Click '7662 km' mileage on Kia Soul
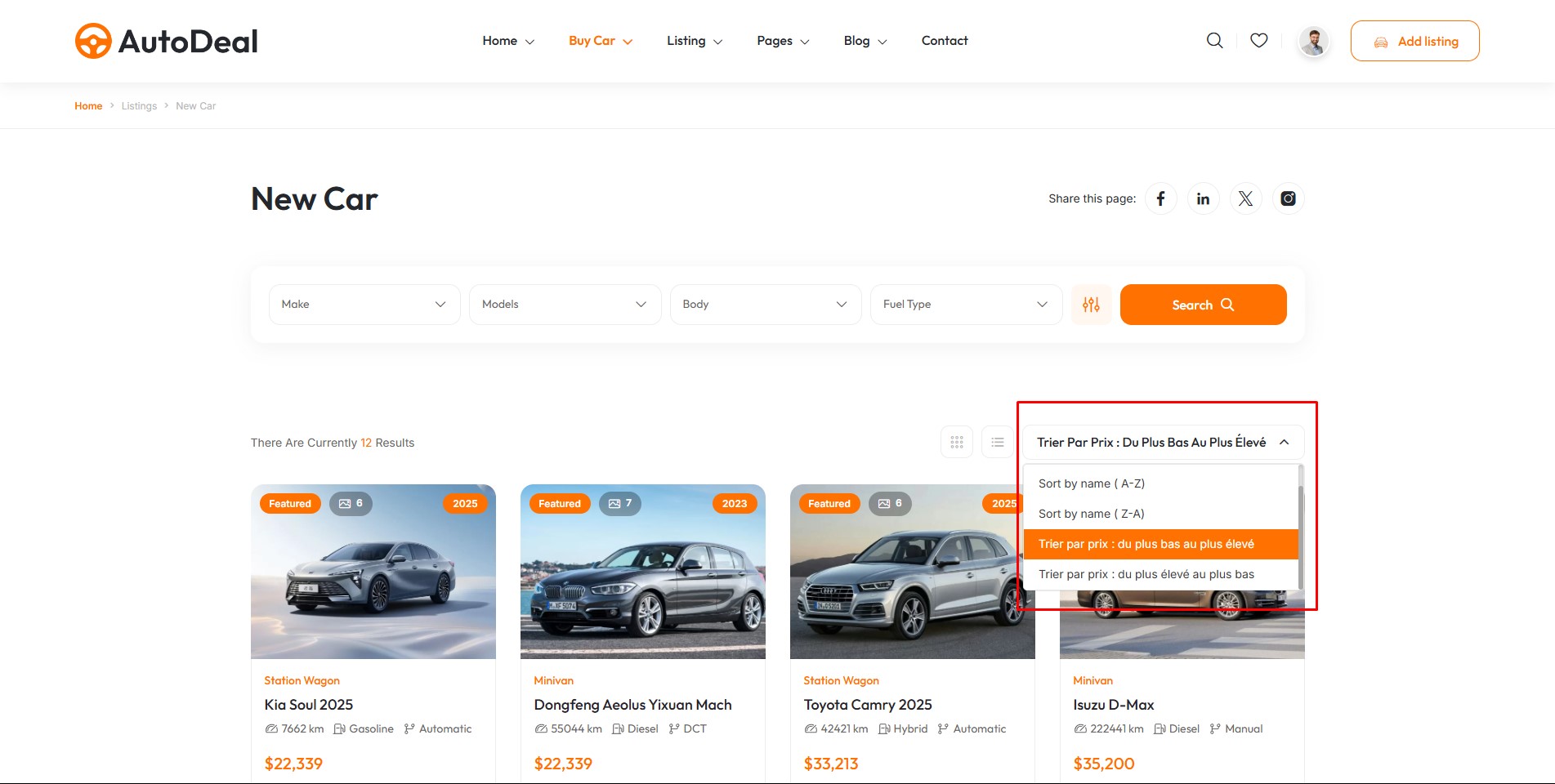Screen dimensions: 1555x784 tap(295, 728)
